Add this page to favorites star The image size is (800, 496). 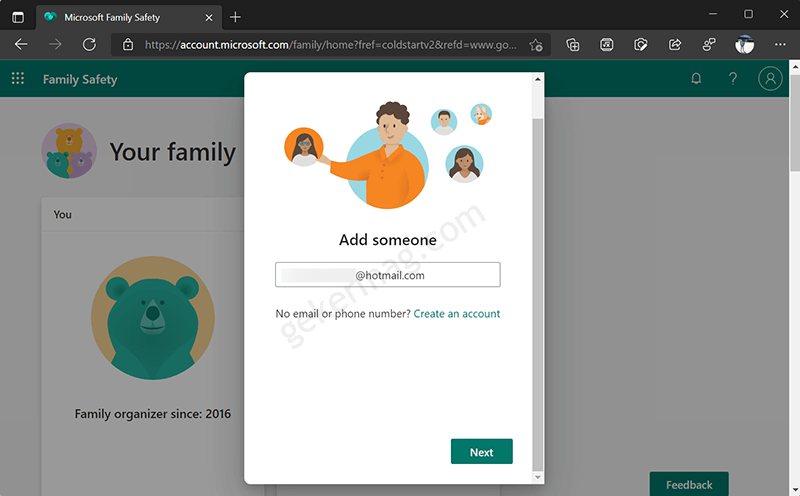(536, 45)
